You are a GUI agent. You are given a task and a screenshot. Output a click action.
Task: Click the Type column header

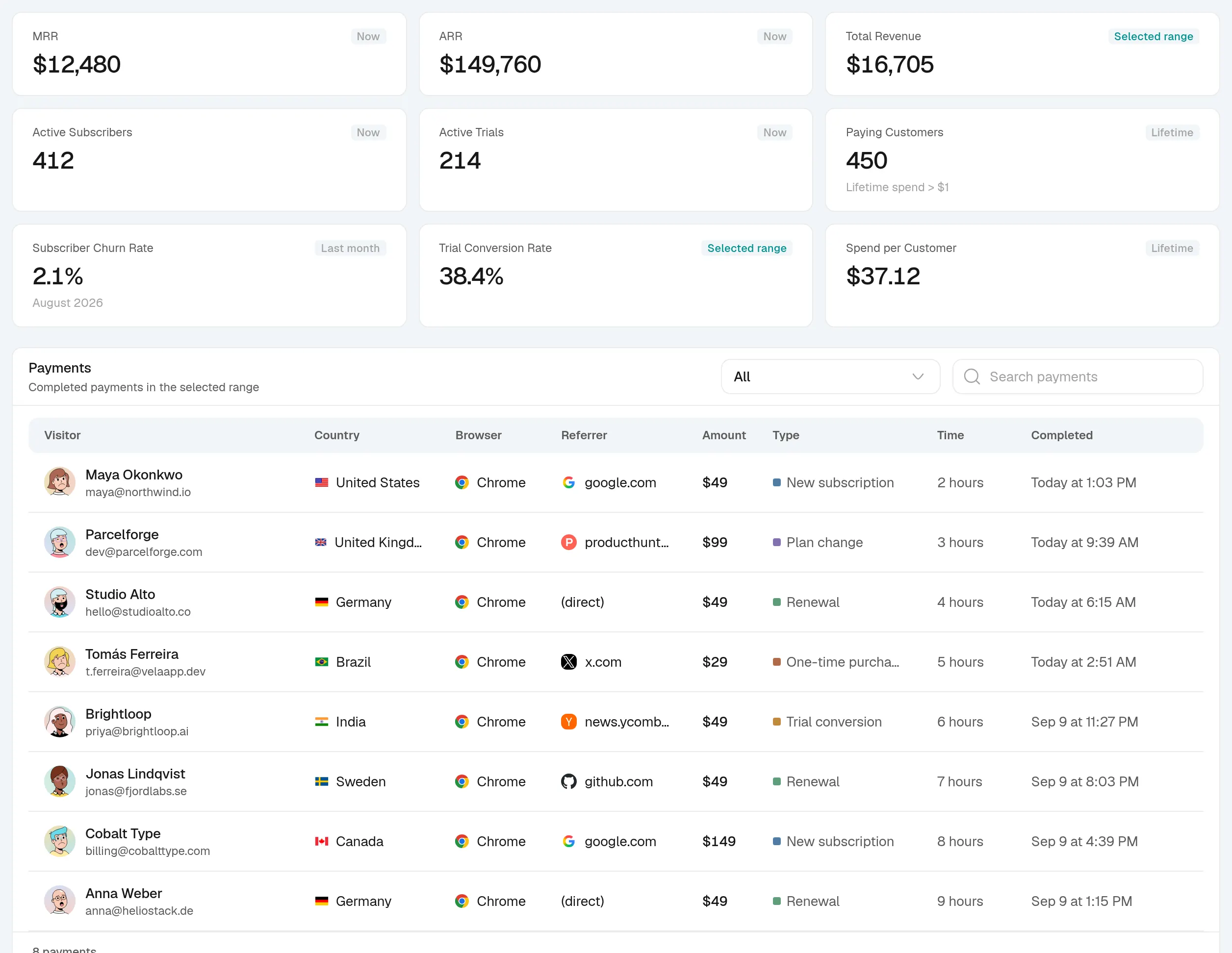coord(786,435)
